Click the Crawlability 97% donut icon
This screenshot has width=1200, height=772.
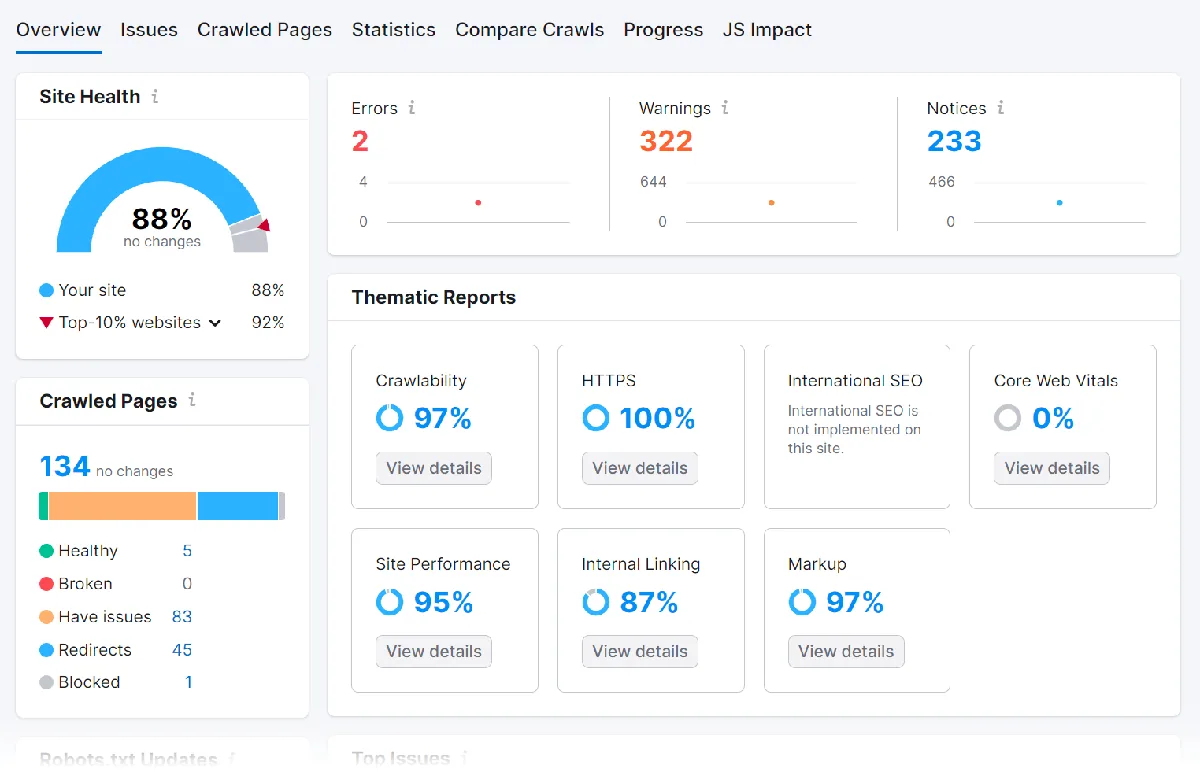[x=390, y=418]
